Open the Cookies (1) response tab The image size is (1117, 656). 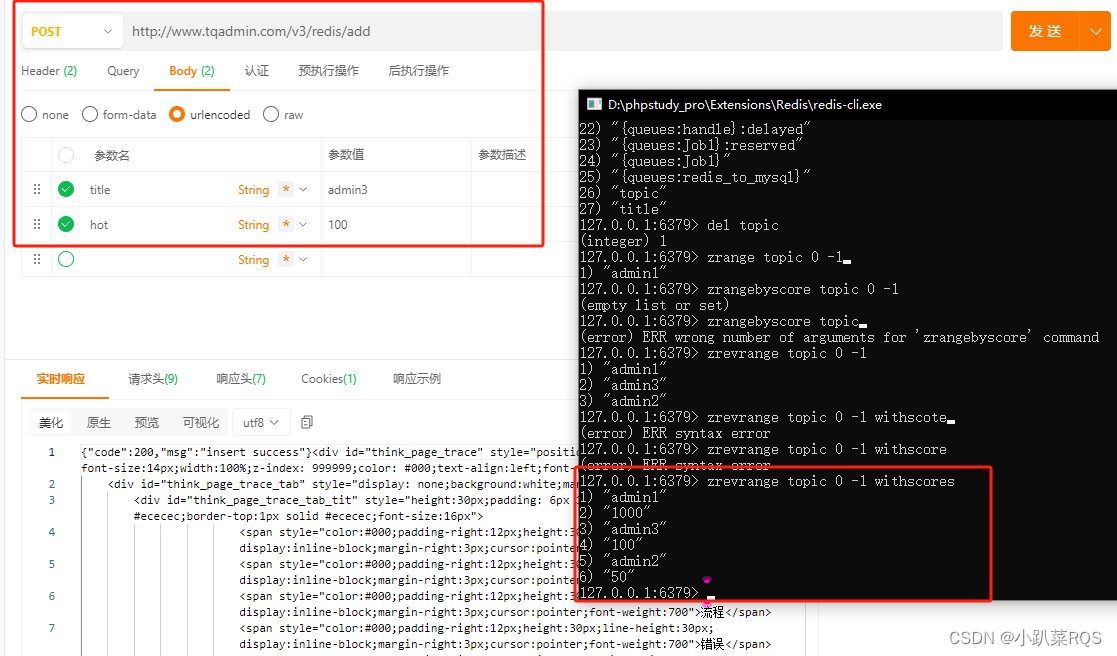point(328,379)
